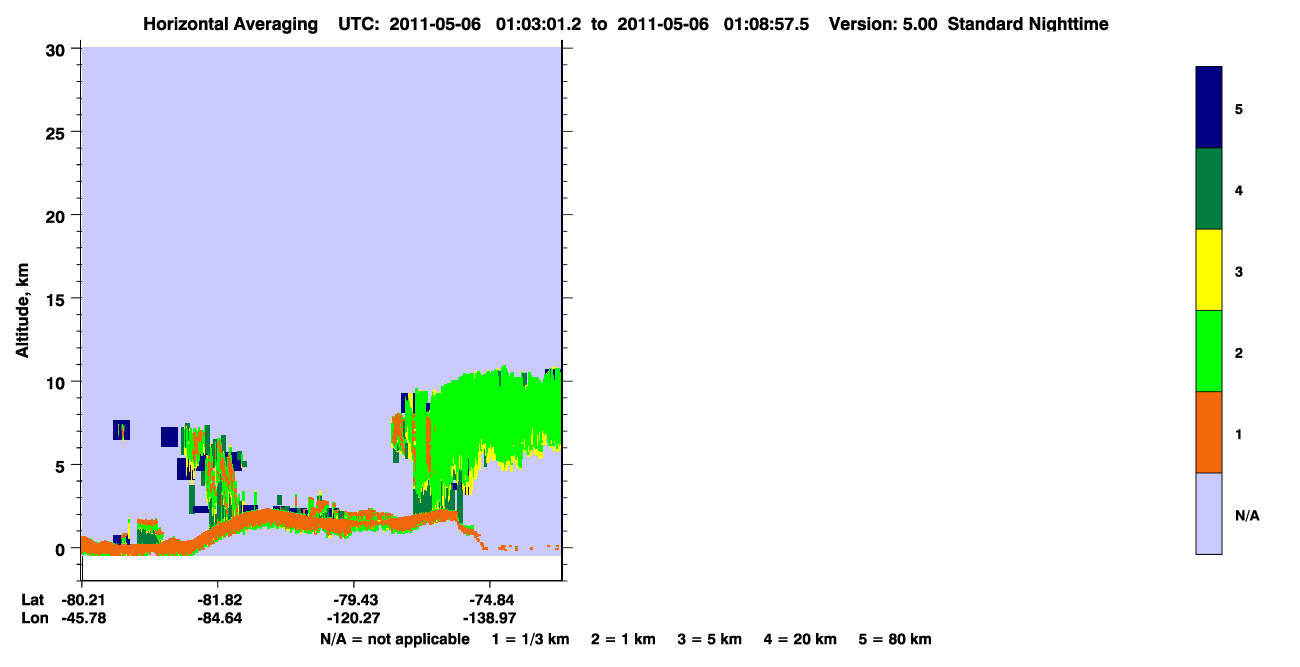Click the orange colorbar segment labeled 1
The image size is (1300, 667).
click(x=1209, y=432)
